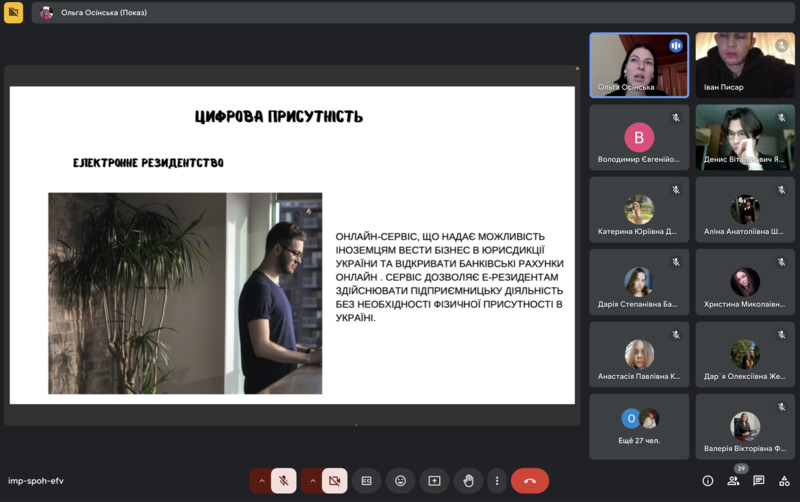Open the Activities panel
800x502 pixels.
pyautogui.click(x=784, y=481)
